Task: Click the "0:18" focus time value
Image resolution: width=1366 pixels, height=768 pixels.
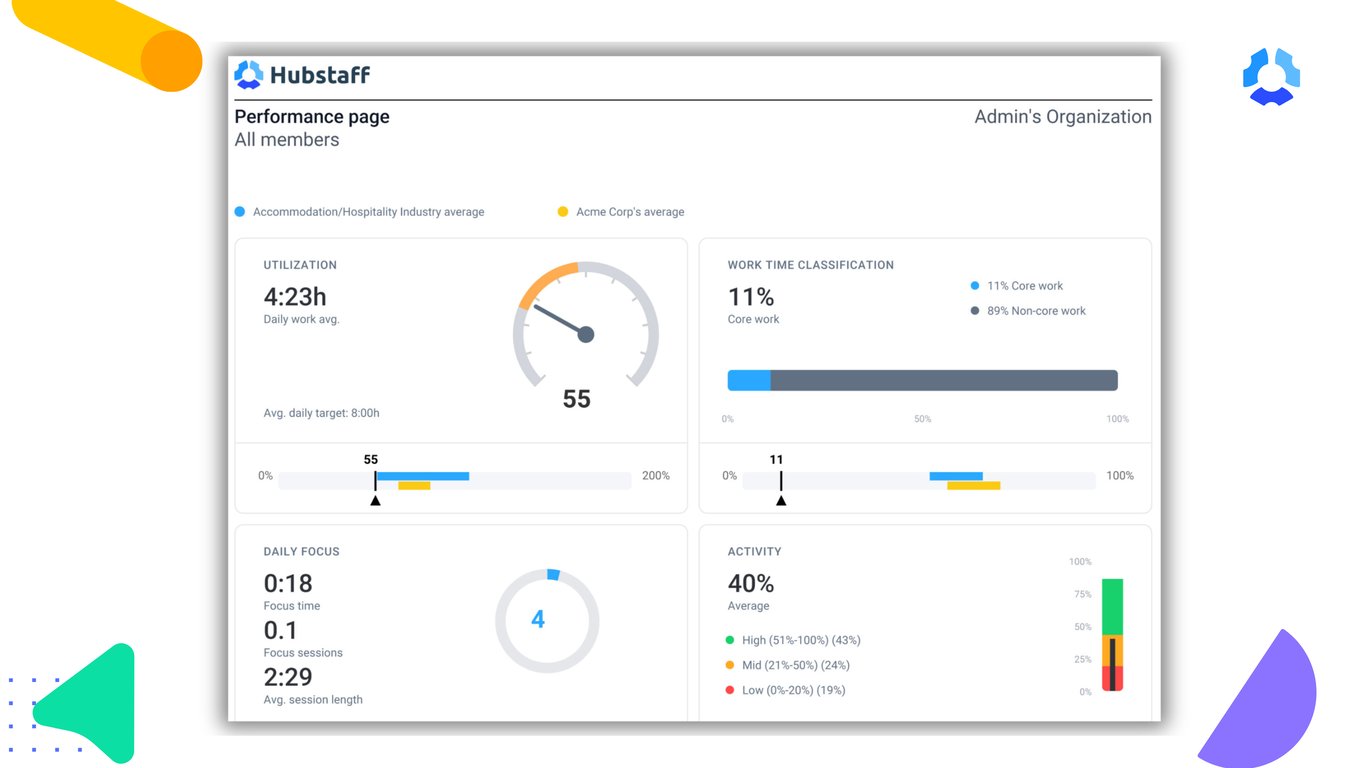Action: [288, 583]
